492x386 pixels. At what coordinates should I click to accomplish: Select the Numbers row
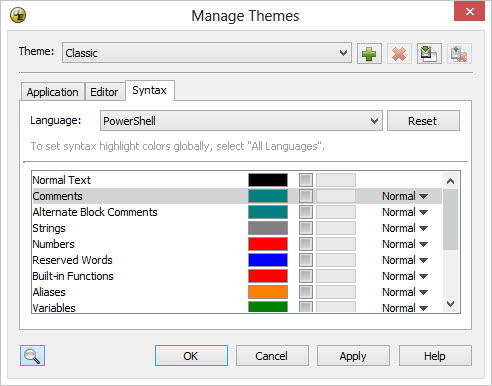[237, 244]
